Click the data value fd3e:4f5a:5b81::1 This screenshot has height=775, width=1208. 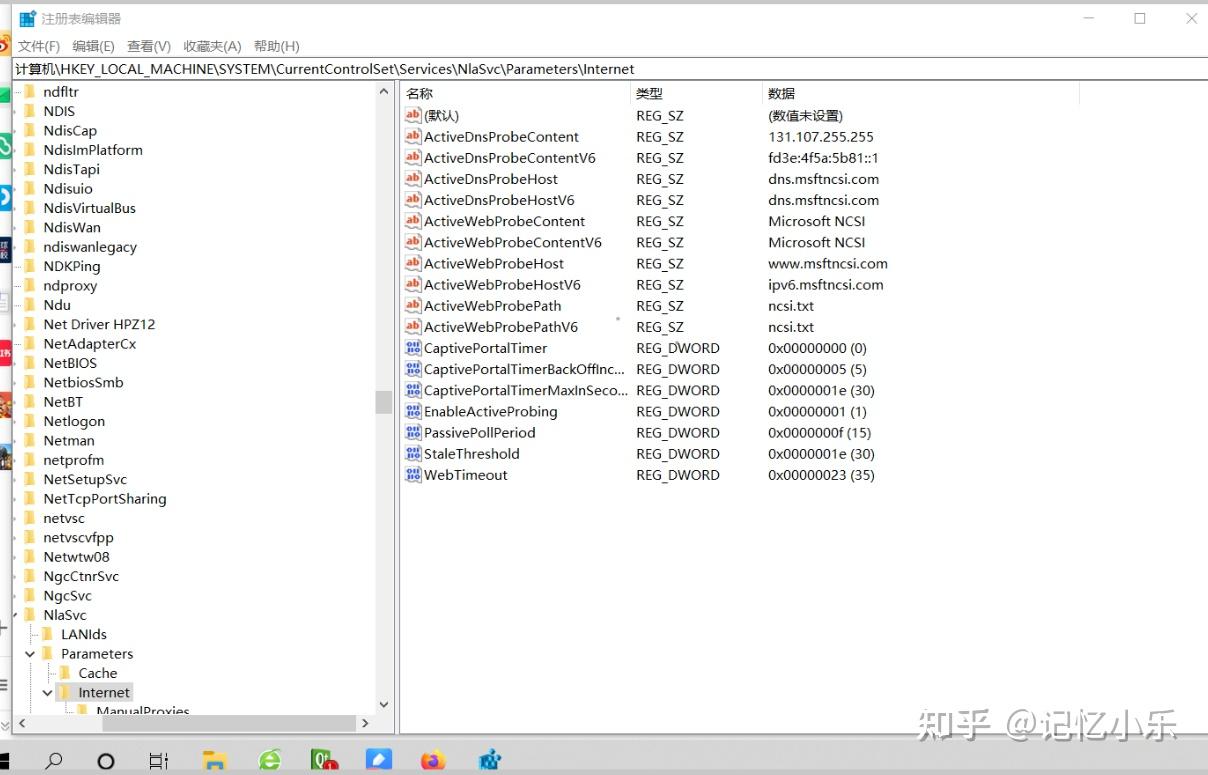[823, 157]
